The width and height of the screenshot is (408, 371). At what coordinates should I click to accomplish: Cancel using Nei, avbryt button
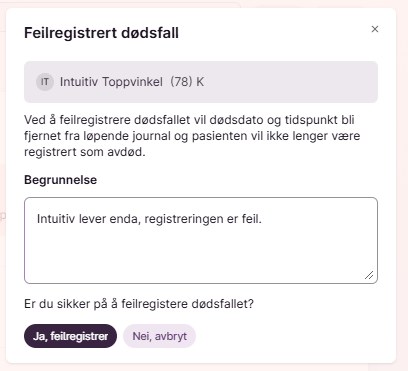coord(160,336)
